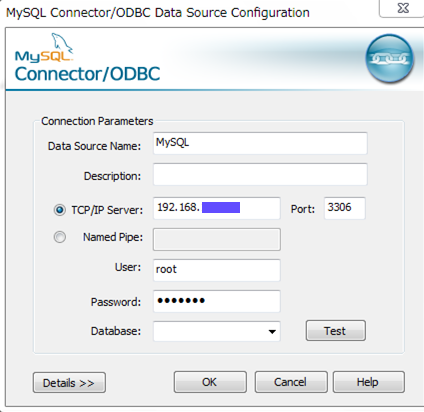The width and height of the screenshot is (424, 412).
Task: Click the "Password:" label
Action: pos(116,302)
